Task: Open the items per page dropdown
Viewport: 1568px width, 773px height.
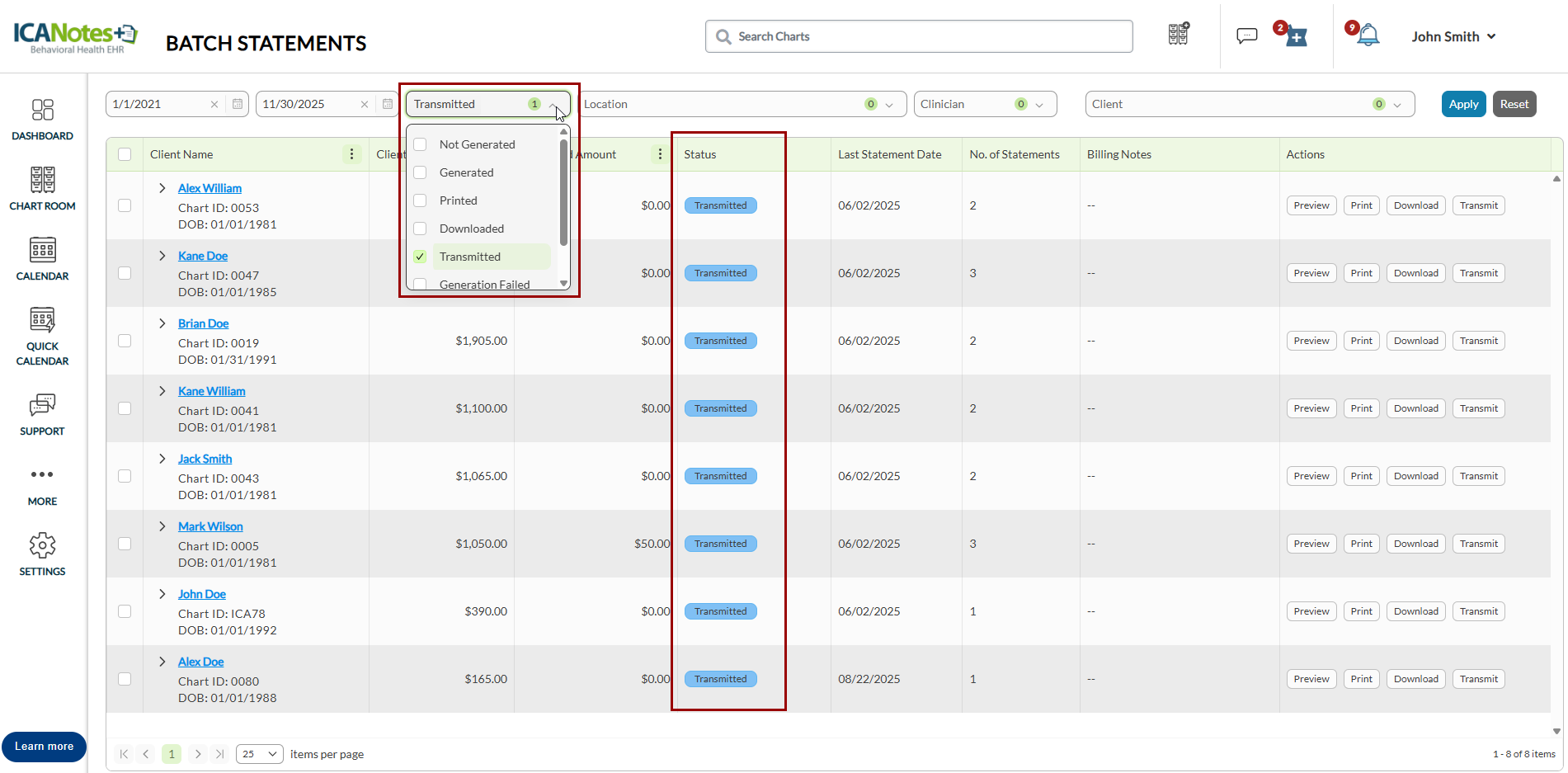Action: coord(259,754)
